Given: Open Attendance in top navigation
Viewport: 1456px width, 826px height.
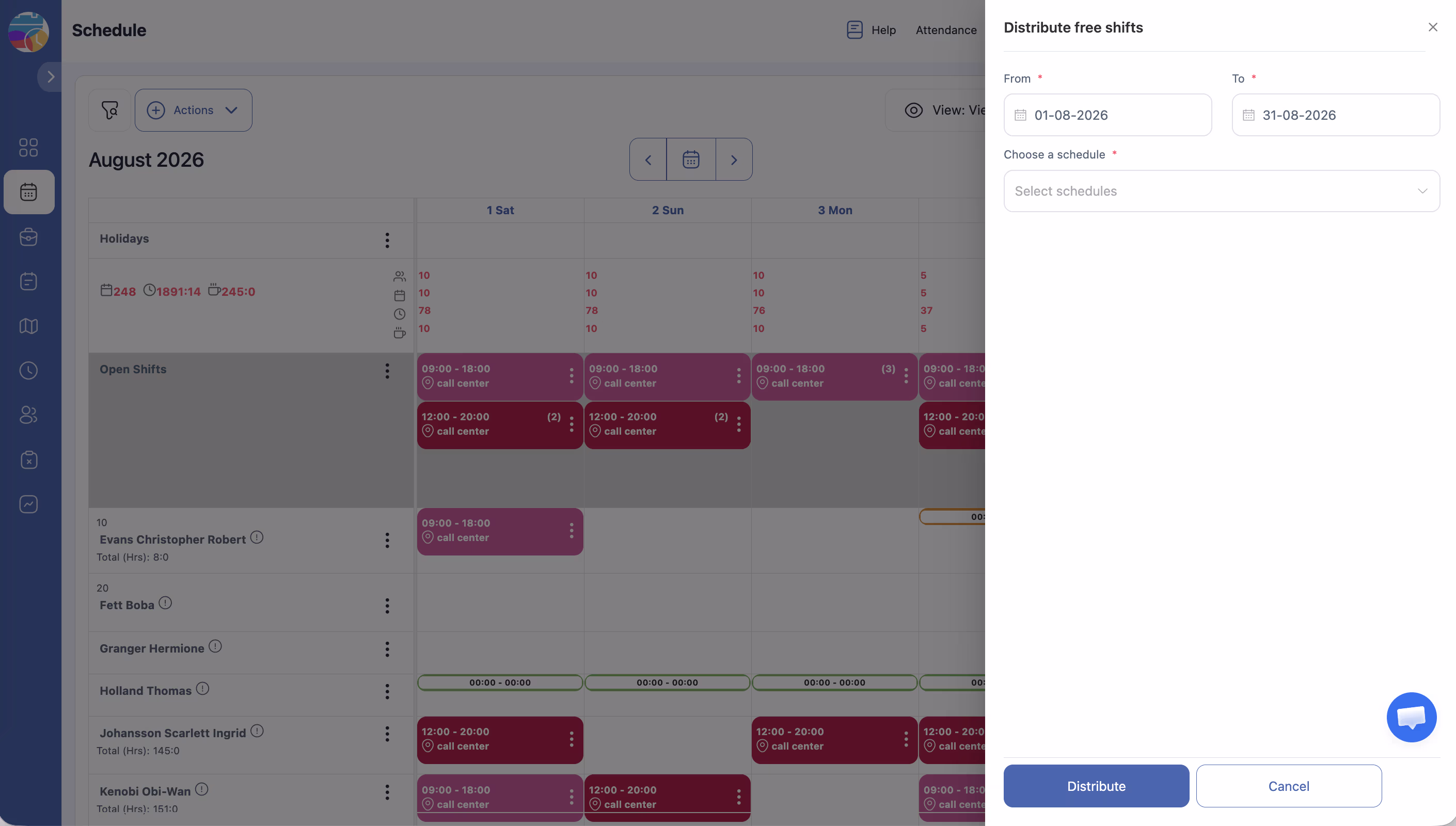Looking at the screenshot, I should (x=945, y=30).
